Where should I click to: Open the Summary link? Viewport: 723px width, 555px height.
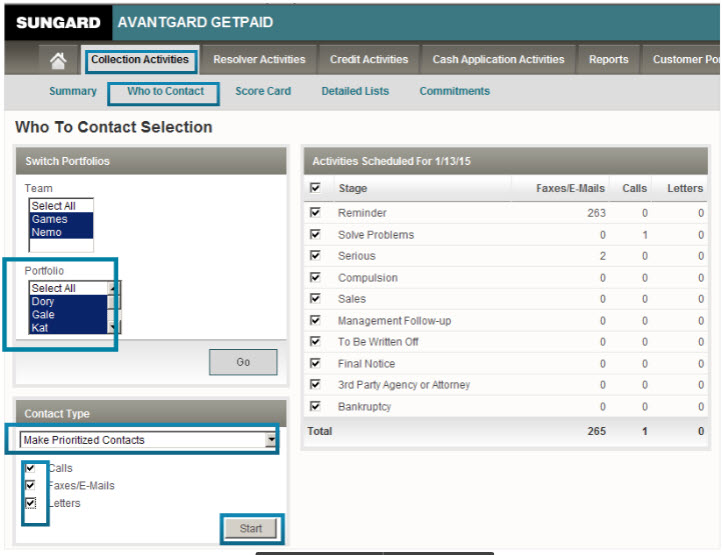73,91
